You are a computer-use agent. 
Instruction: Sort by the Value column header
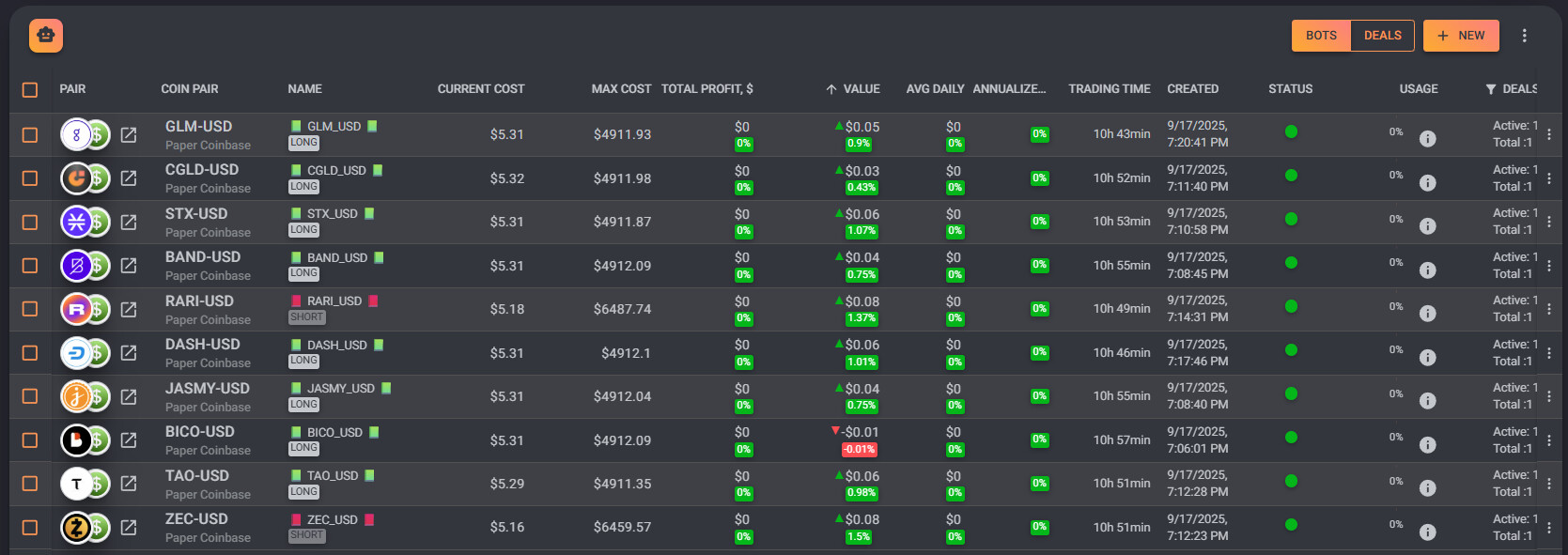pos(860,89)
